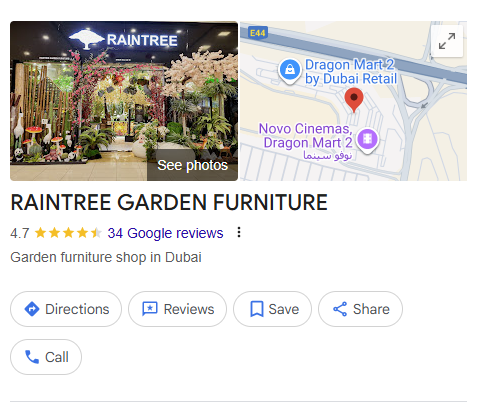Click the blue Directions diamond icon
Viewport: 477px width, 403px height.
point(32,309)
